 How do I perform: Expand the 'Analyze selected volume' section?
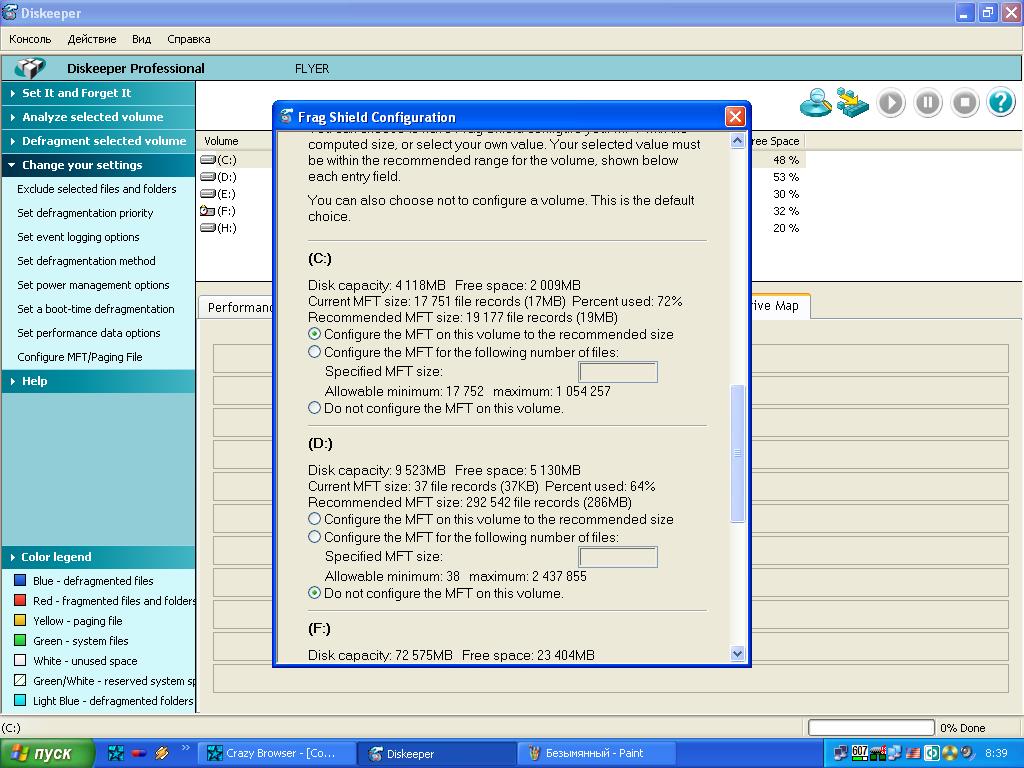(x=98, y=117)
